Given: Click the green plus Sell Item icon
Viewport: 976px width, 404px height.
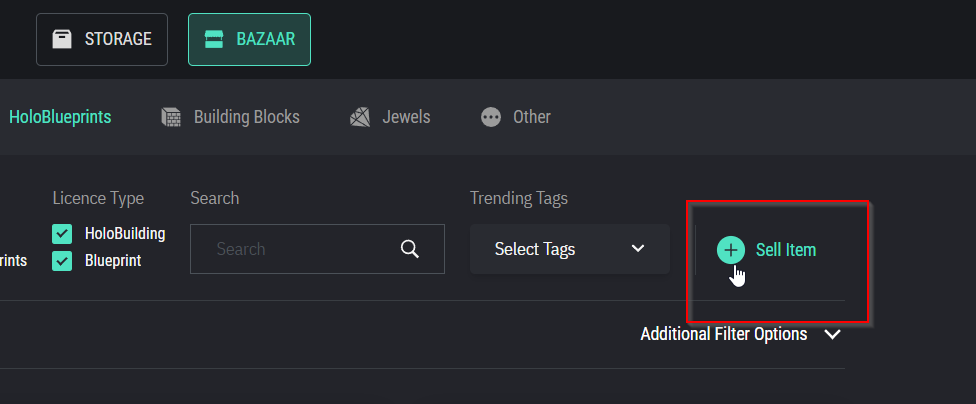Looking at the screenshot, I should [x=731, y=250].
